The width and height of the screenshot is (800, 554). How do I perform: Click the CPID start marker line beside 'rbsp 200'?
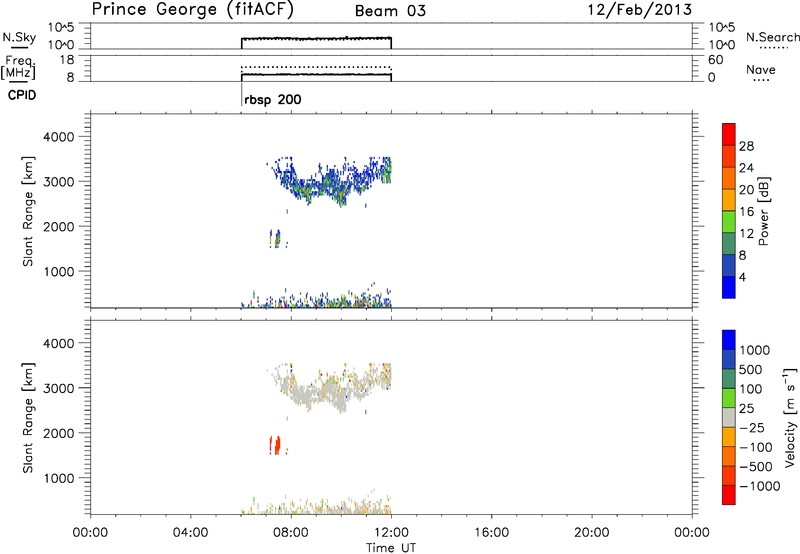241,94
